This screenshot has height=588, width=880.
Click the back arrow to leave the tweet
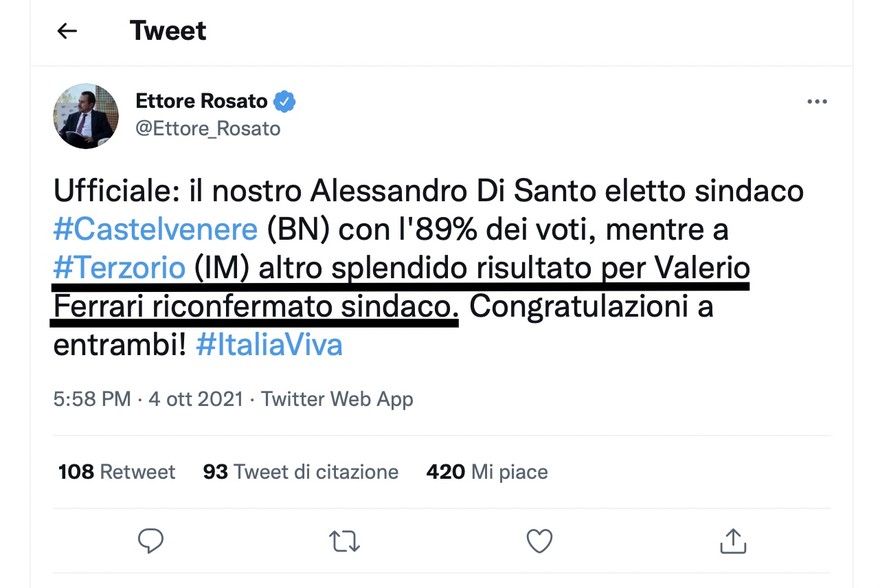click(x=66, y=31)
